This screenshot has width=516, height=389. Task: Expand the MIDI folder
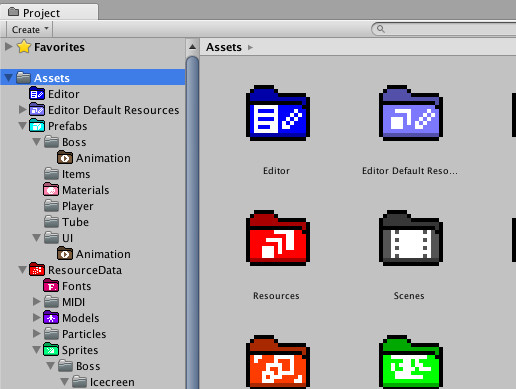tap(37, 302)
